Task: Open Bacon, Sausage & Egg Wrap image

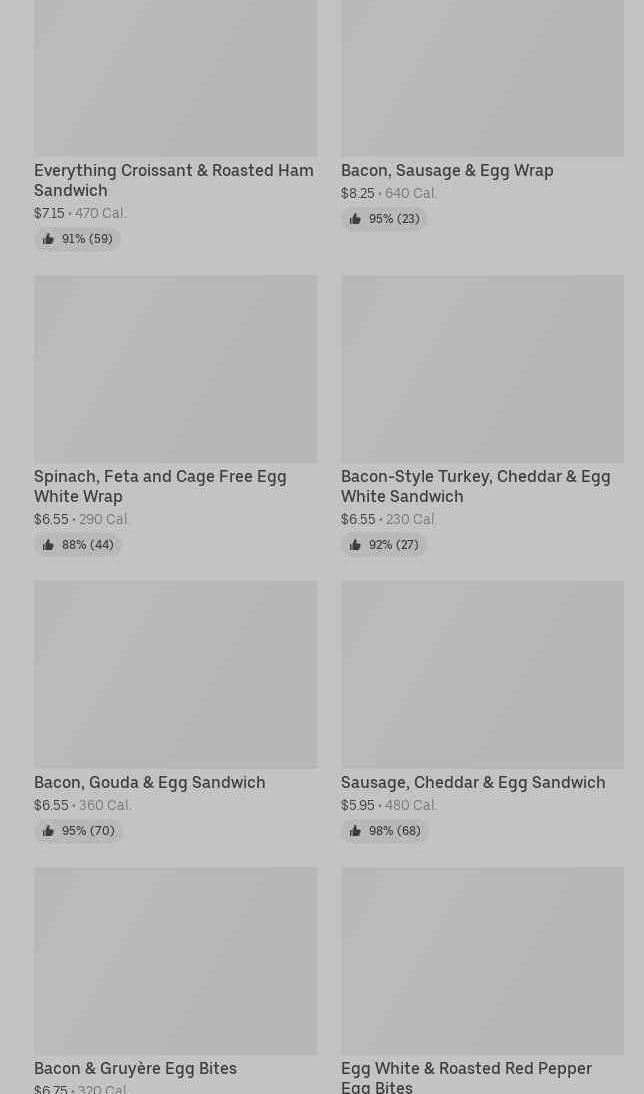Action: pyautogui.click(x=482, y=78)
